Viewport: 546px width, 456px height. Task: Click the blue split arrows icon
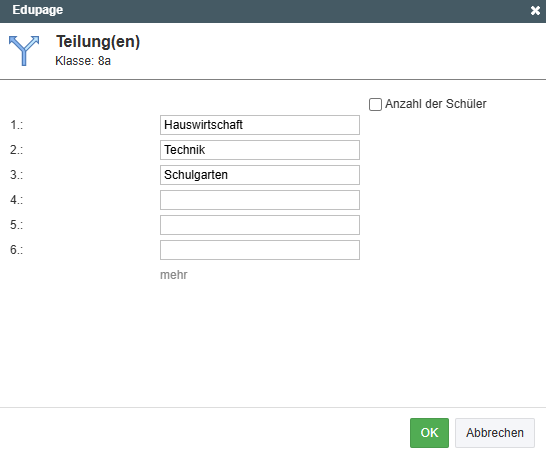24,50
